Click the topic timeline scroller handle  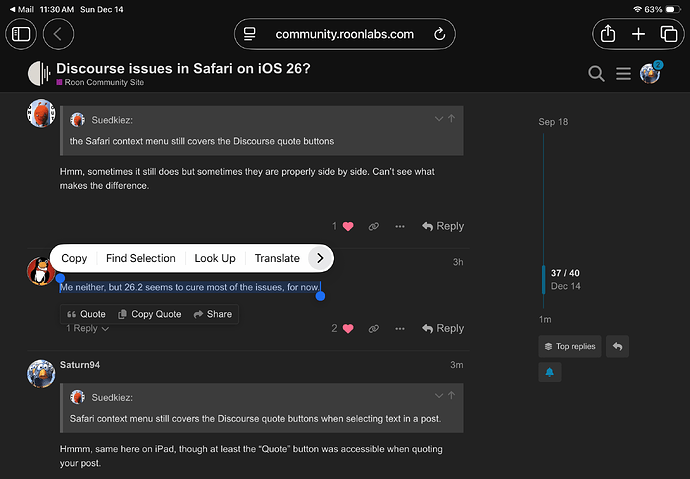point(543,279)
